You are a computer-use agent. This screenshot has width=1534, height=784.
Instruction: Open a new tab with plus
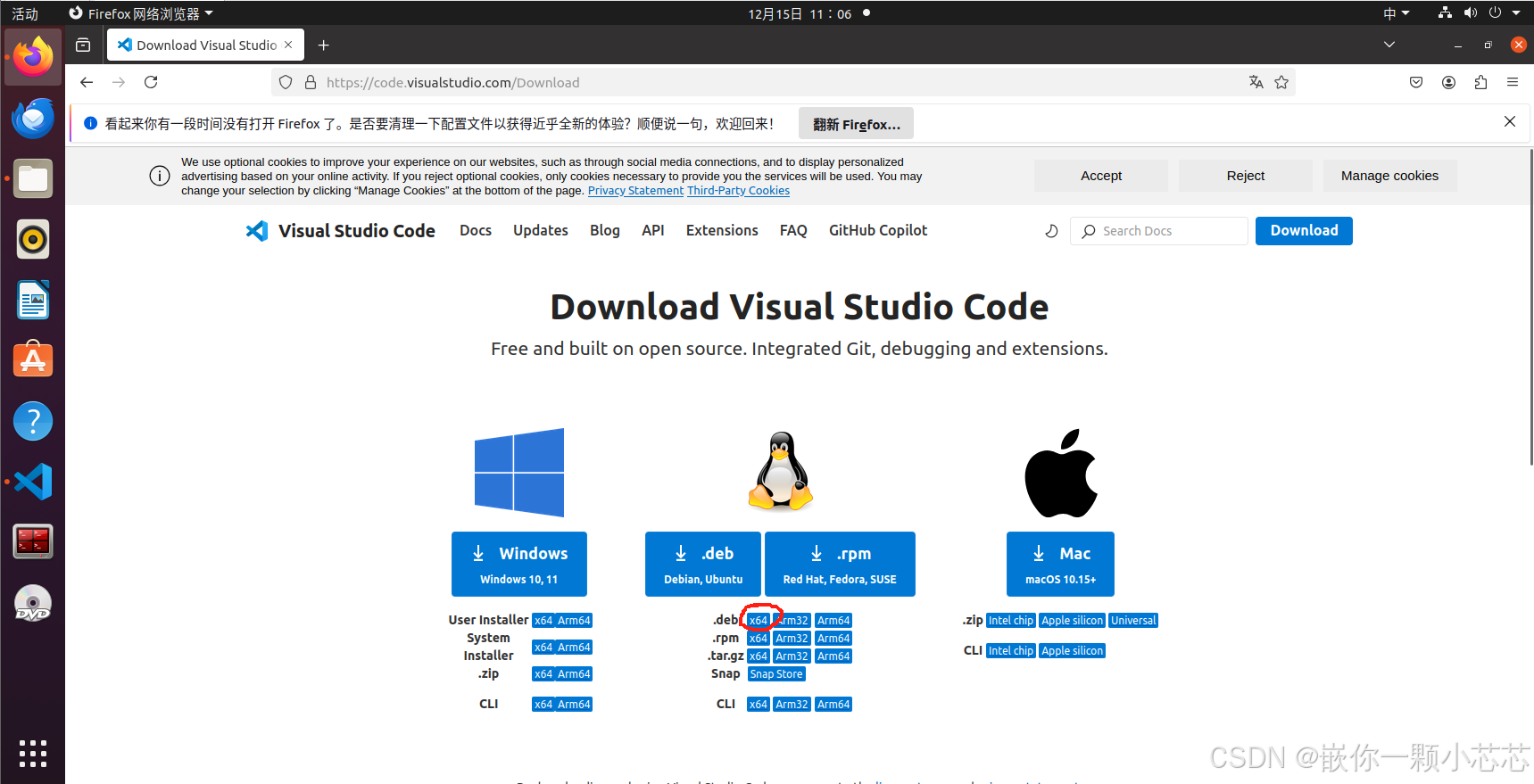click(324, 45)
